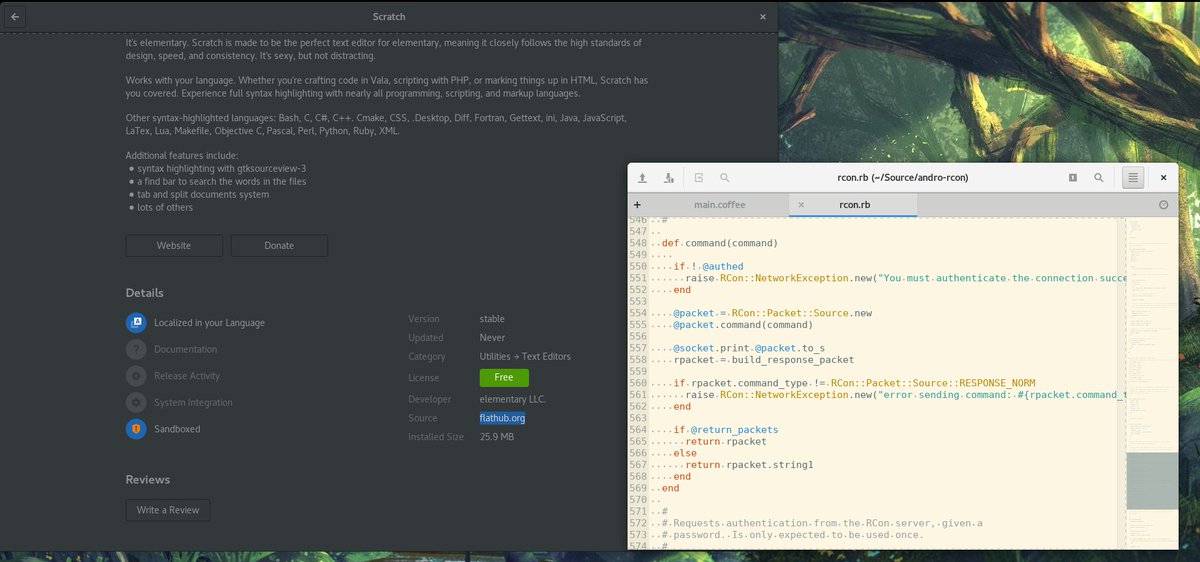Click 'if @return_packets' code line

pyautogui.click(x=725, y=430)
